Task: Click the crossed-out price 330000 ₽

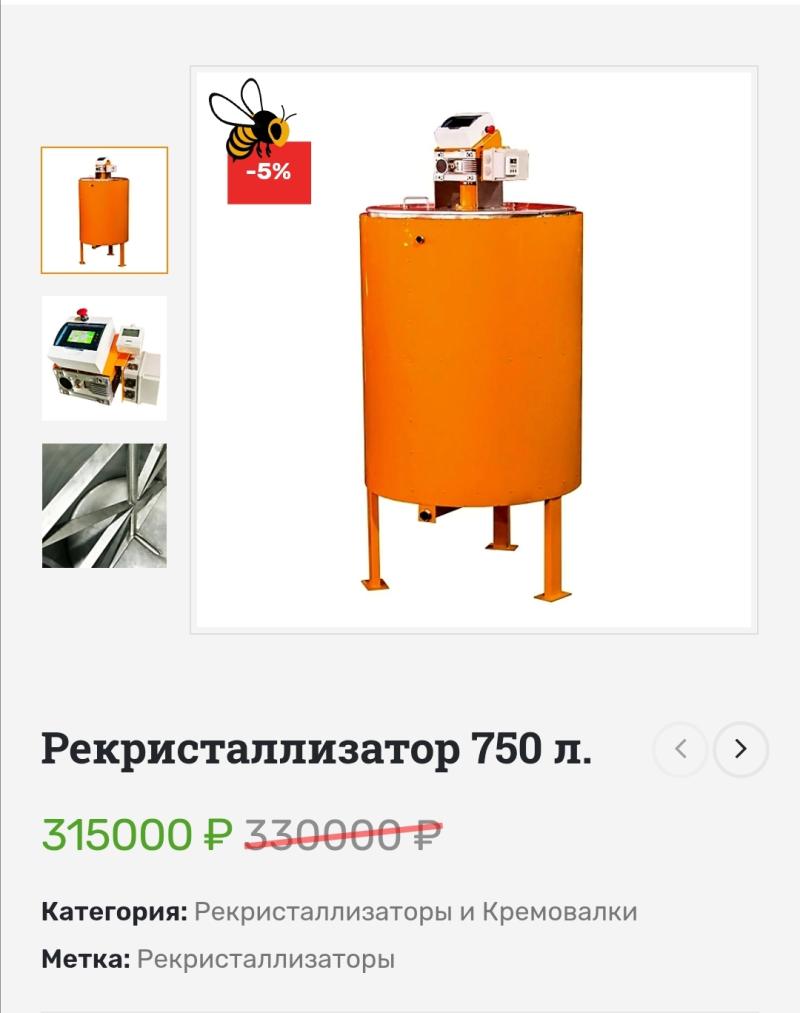Action: [344, 834]
